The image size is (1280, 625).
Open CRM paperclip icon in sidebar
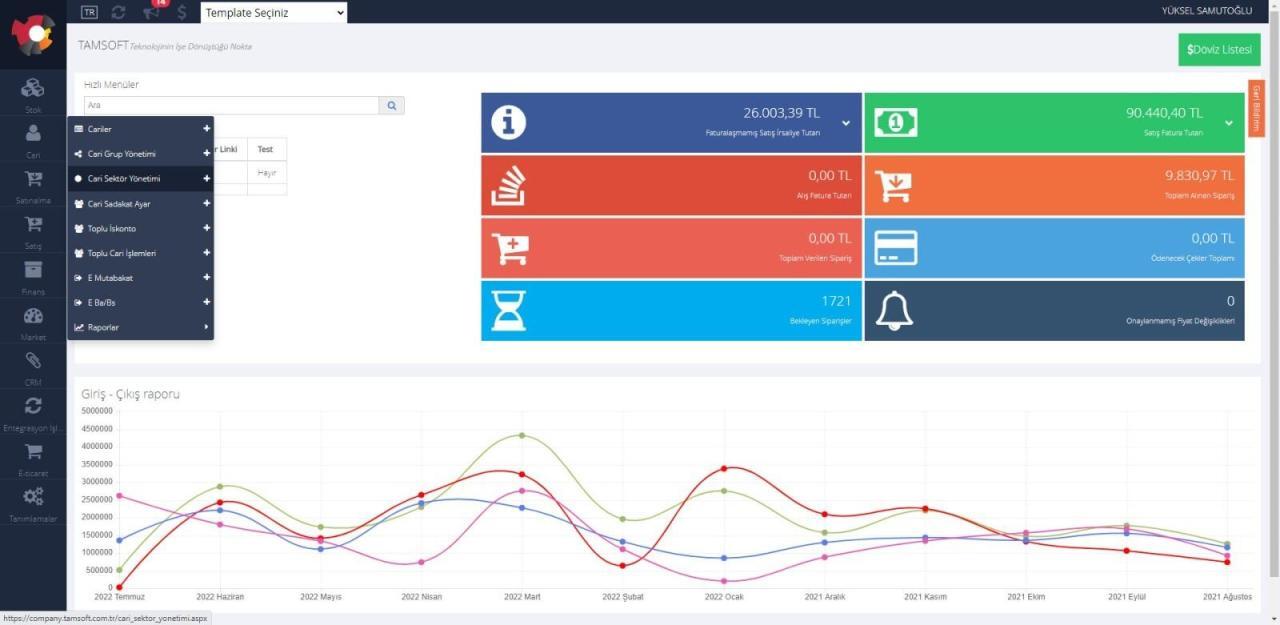tap(33, 361)
